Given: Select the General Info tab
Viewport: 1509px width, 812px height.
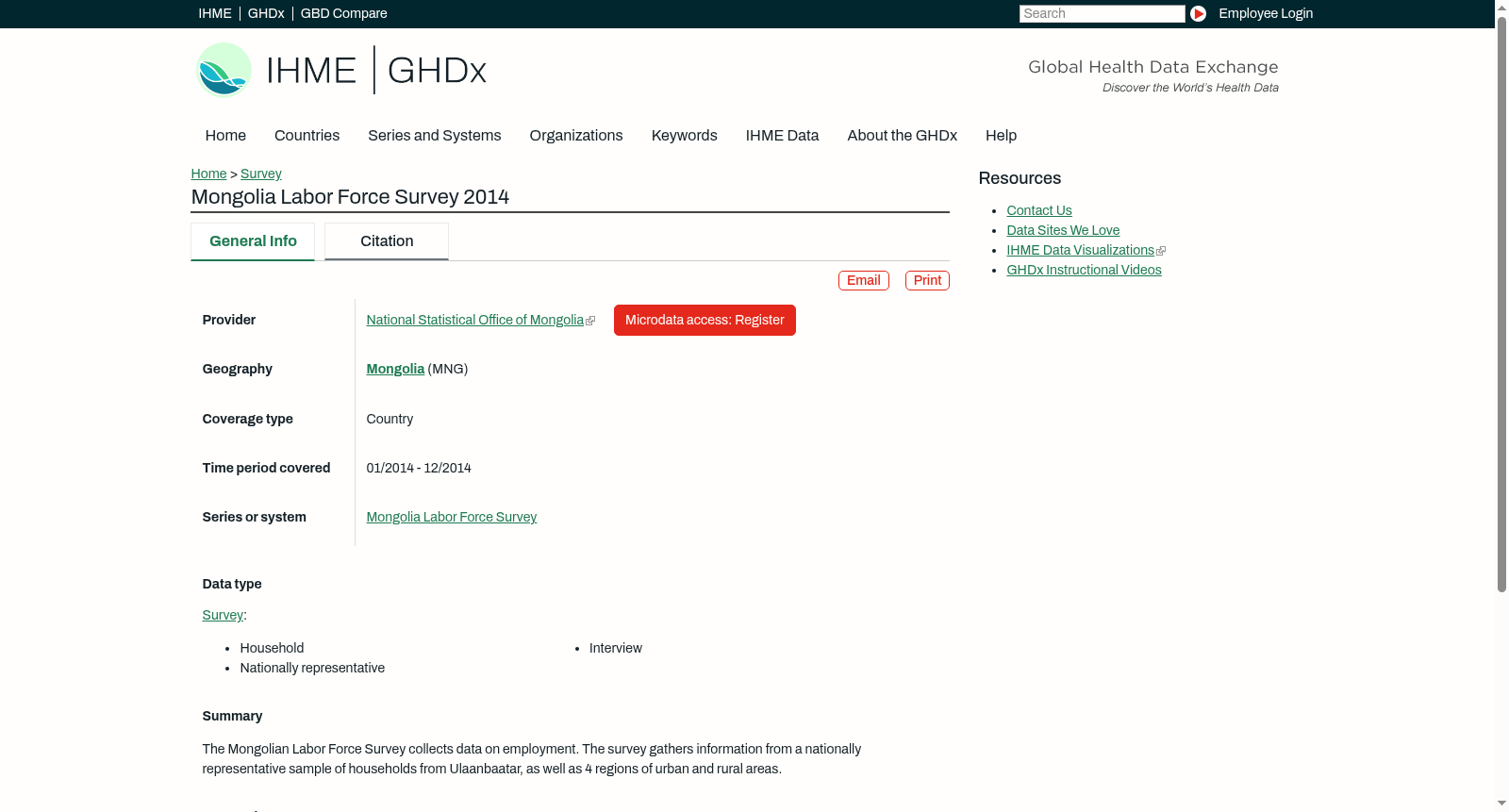Looking at the screenshot, I should coord(253,241).
